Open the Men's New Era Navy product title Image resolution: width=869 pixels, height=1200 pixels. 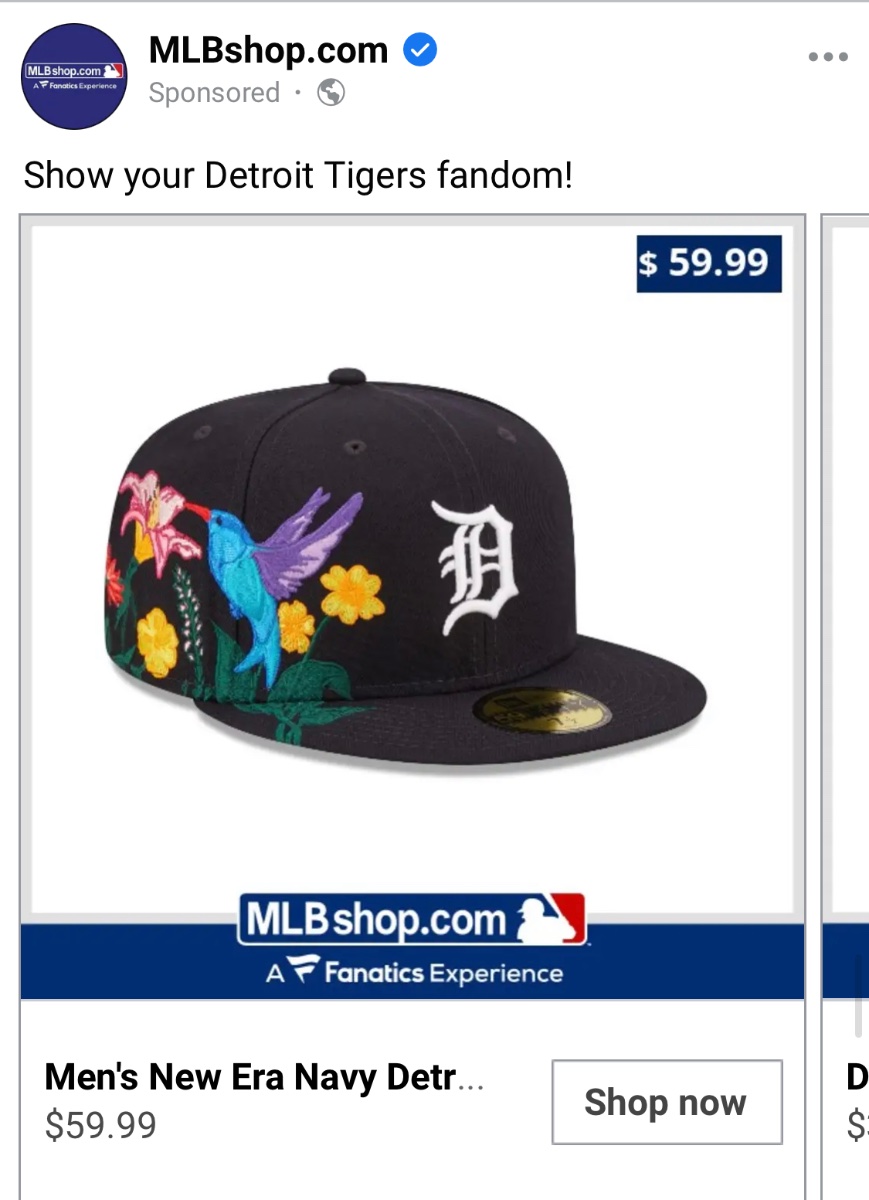264,1078
